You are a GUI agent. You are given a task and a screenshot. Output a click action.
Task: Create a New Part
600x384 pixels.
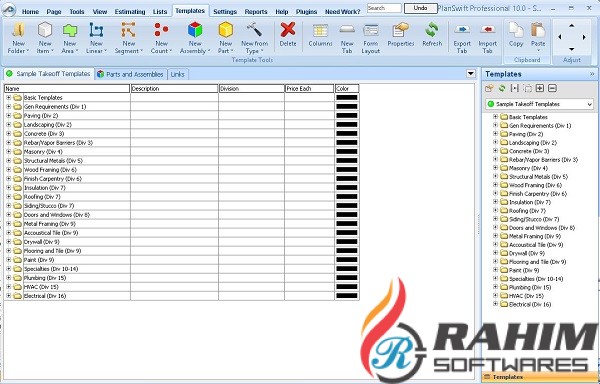(x=225, y=38)
